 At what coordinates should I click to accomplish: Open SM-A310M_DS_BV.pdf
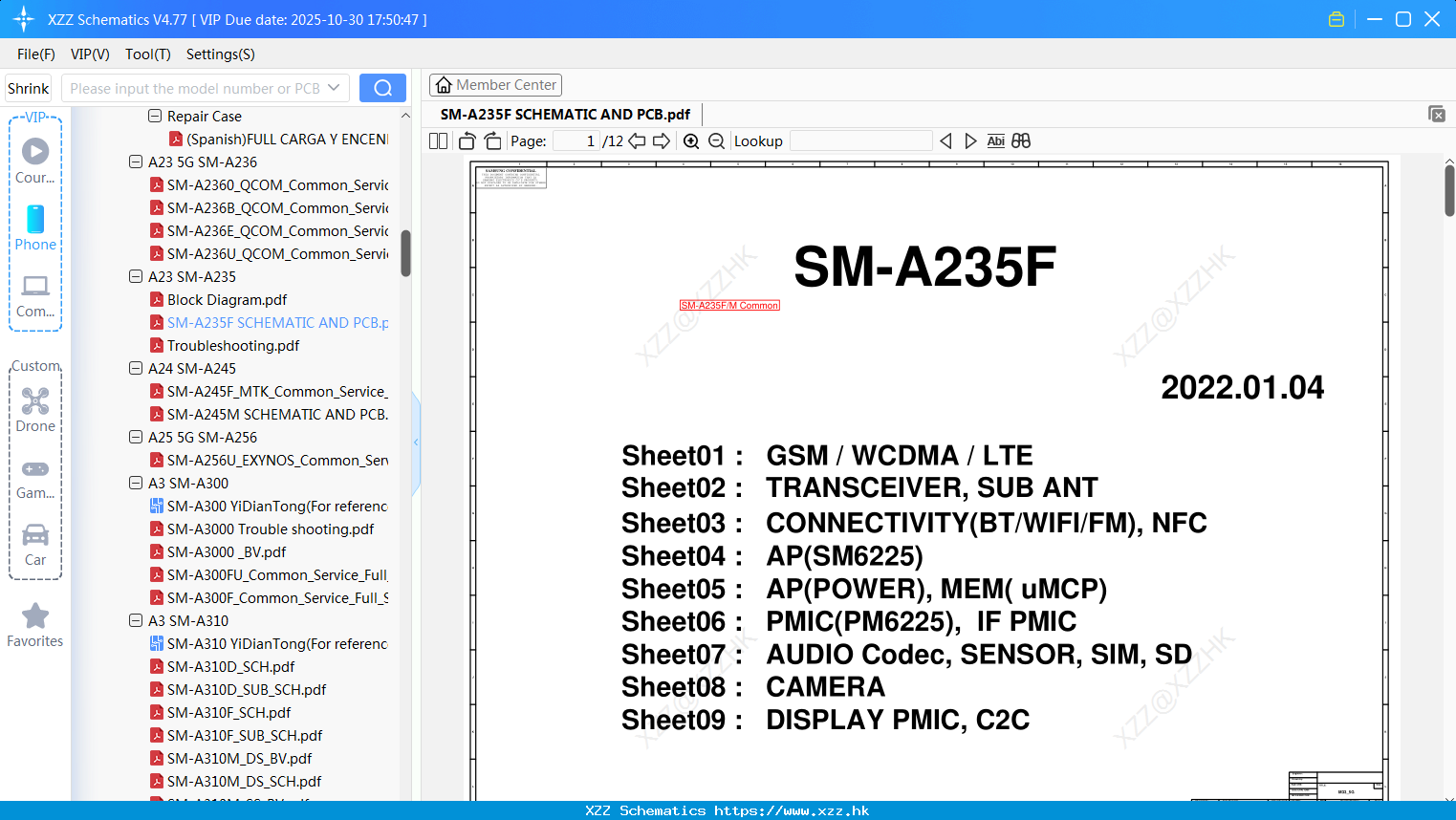(x=239, y=758)
